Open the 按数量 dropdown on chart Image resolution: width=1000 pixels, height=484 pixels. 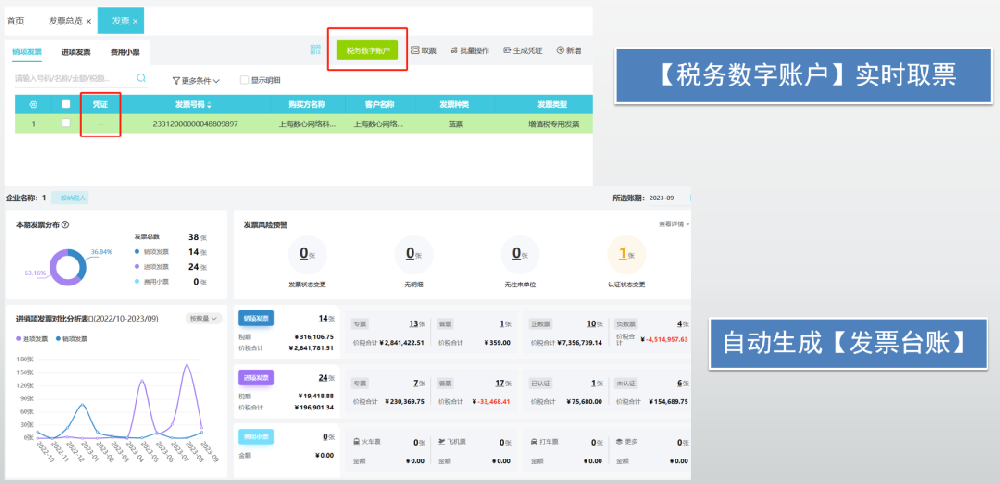(x=204, y=318)
